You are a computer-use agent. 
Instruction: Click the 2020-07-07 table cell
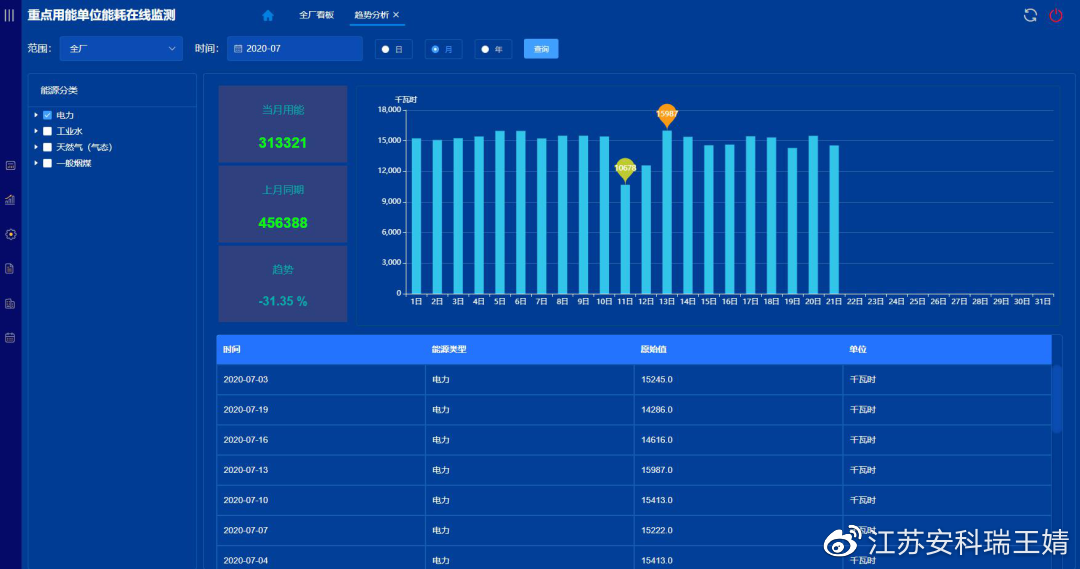click(x=321, y=531)
